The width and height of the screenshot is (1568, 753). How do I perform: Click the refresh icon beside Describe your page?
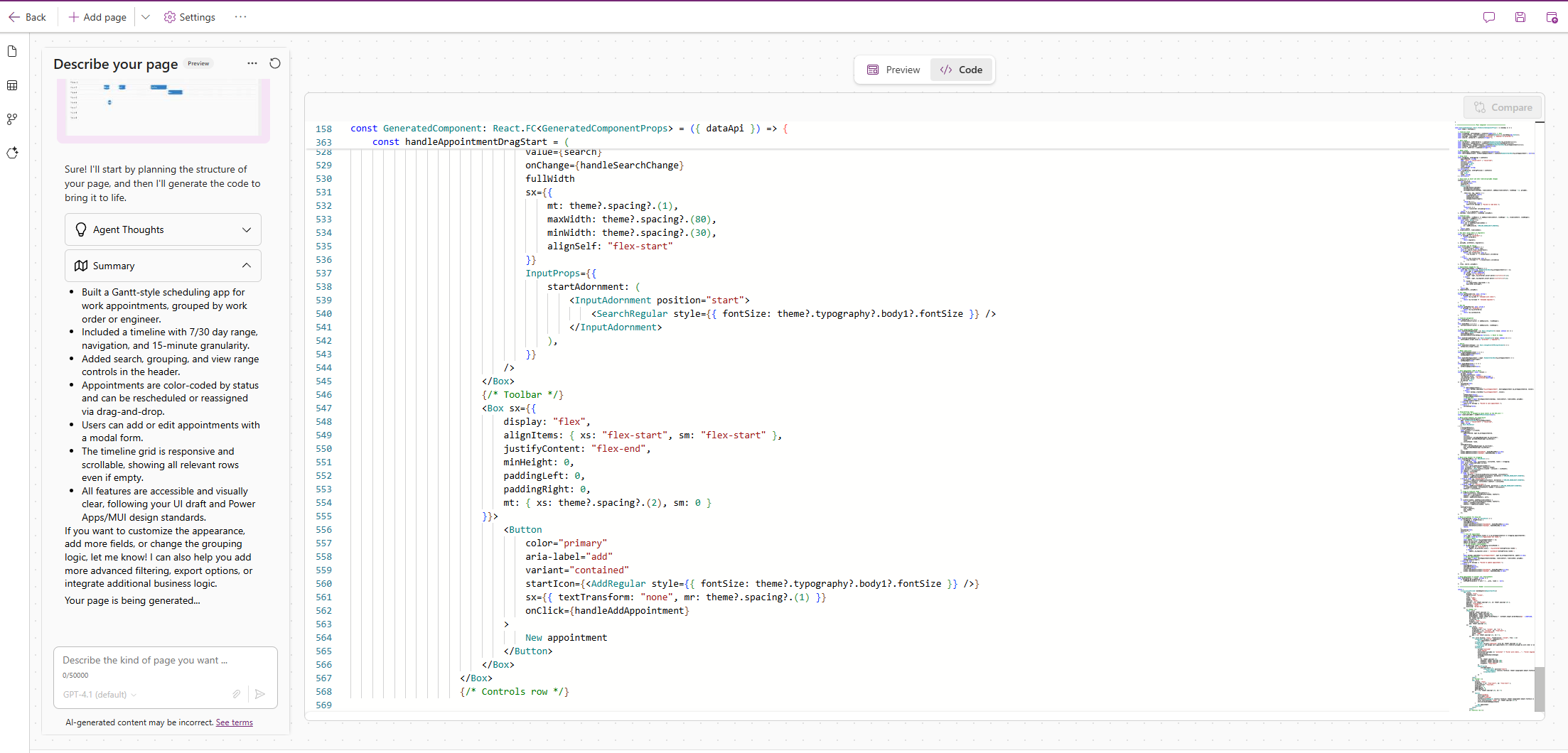pos(275,63)
